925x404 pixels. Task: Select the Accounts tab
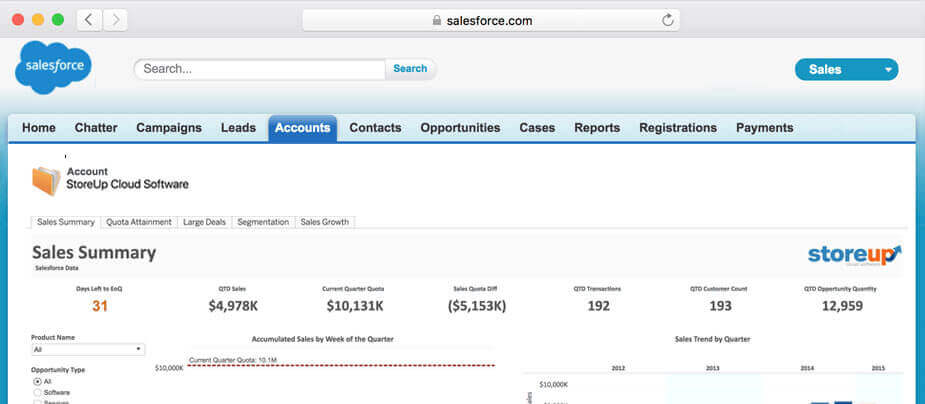coord(303,128)
